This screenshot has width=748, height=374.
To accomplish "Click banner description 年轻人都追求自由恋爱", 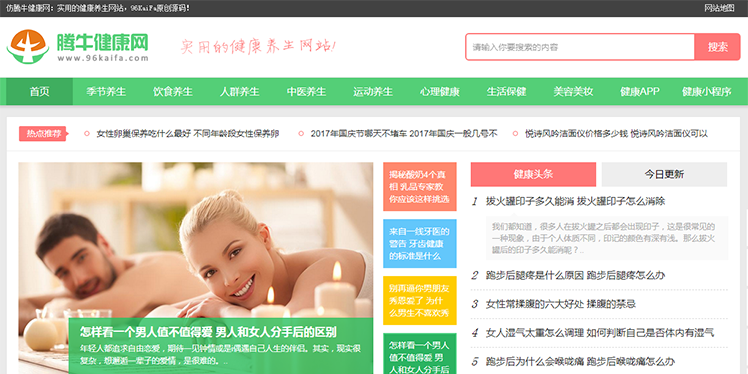I will tap(220, 353).
